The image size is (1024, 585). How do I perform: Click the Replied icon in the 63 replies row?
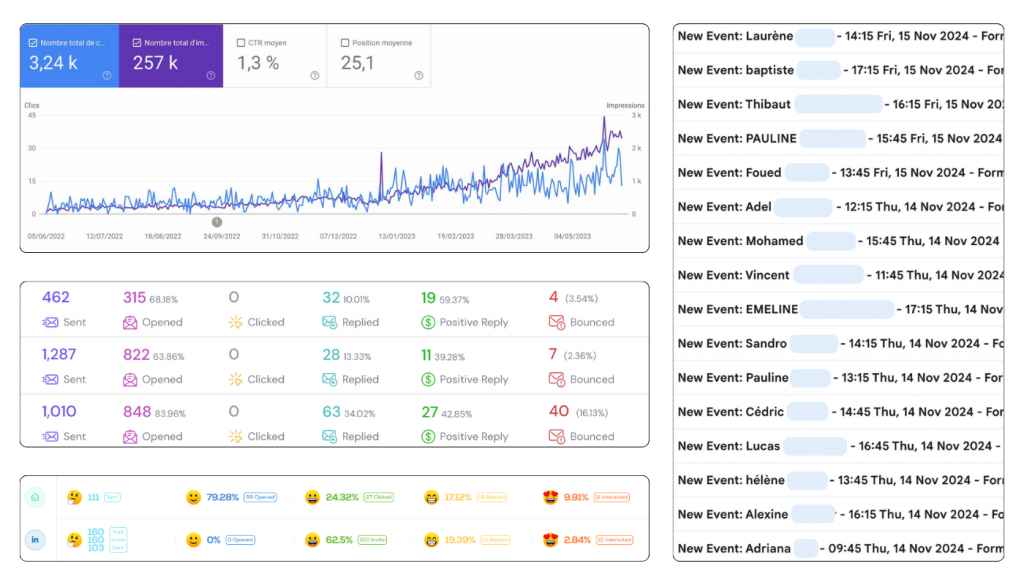[x=329, y=437]
